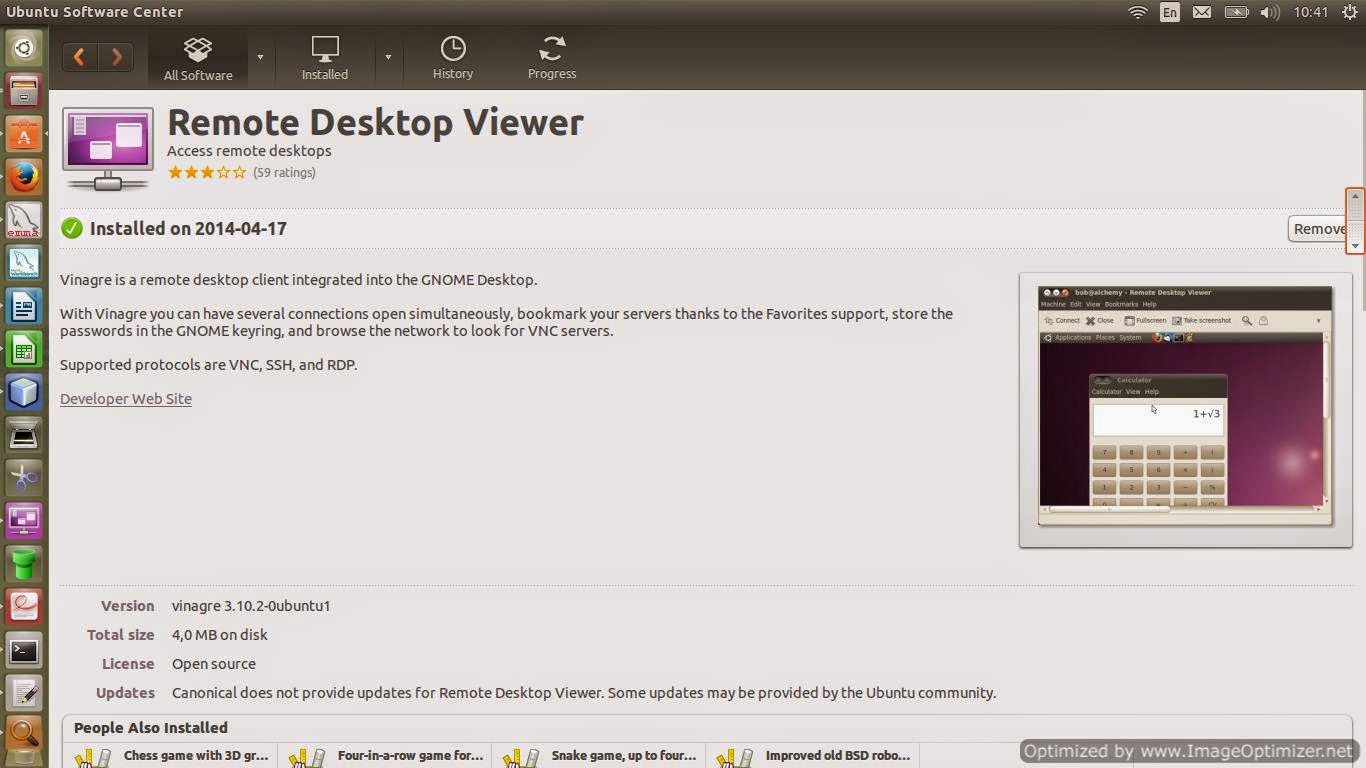Click the version text "vinagre 3.10.2-0ubuntu1"
The height and width of the screenshot is (768, 1366).
(251, 606)
